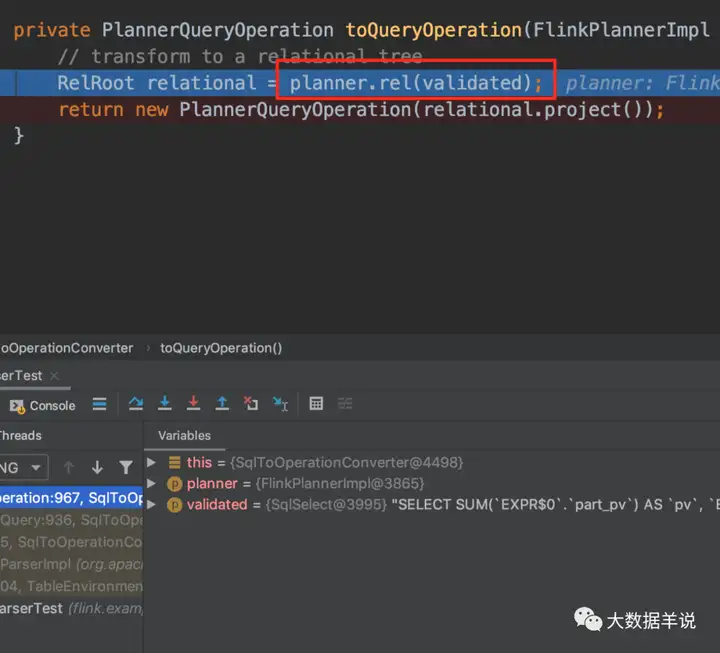Image resolution: width=720 pixels, height=653 pixels.
Task: Select the SqlToOperationCo stack frame row
Action: [x=71, y=542]
